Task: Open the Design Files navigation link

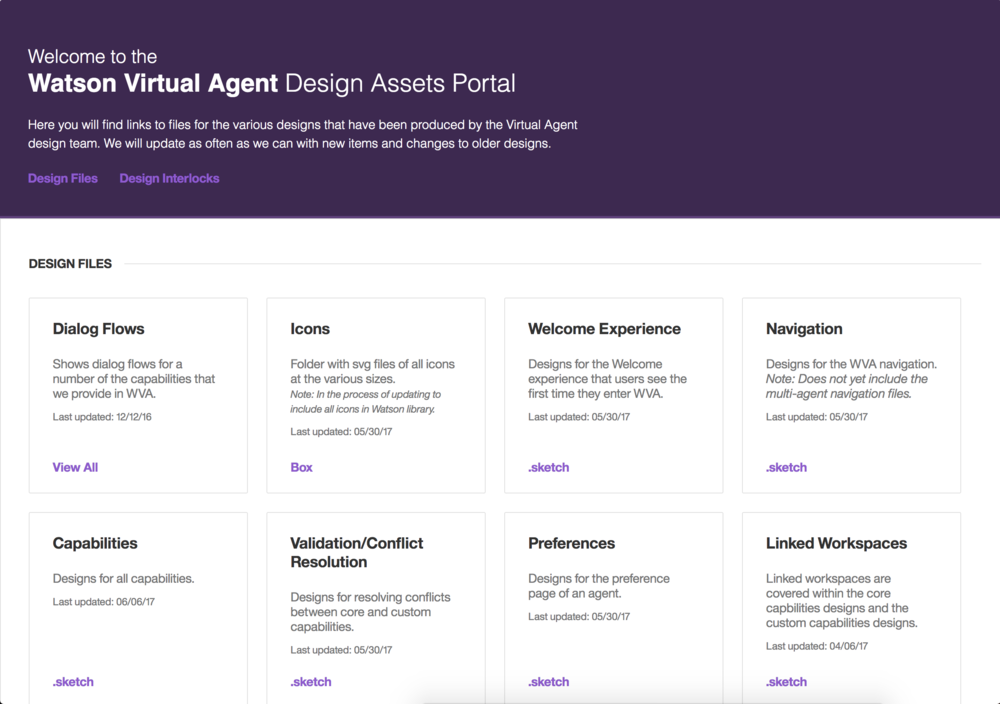Action: point(62,179)
